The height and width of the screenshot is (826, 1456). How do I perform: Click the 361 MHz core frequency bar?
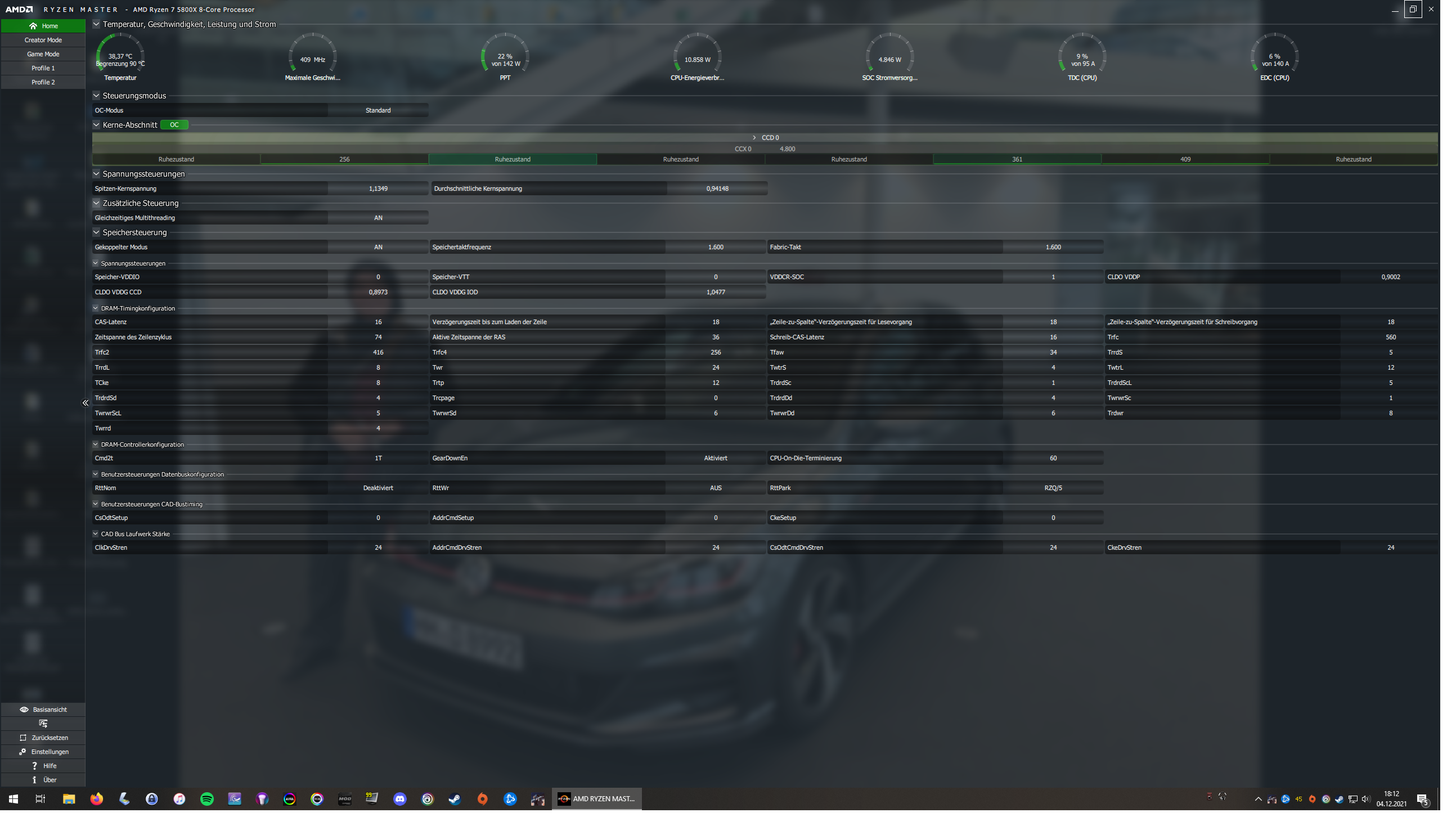pos(1017,159)
